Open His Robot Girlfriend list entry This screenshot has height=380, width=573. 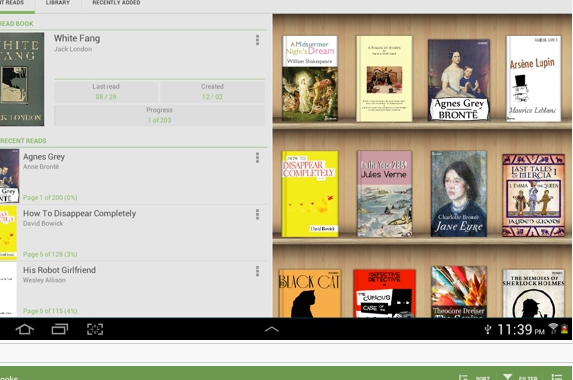(133, 289)
